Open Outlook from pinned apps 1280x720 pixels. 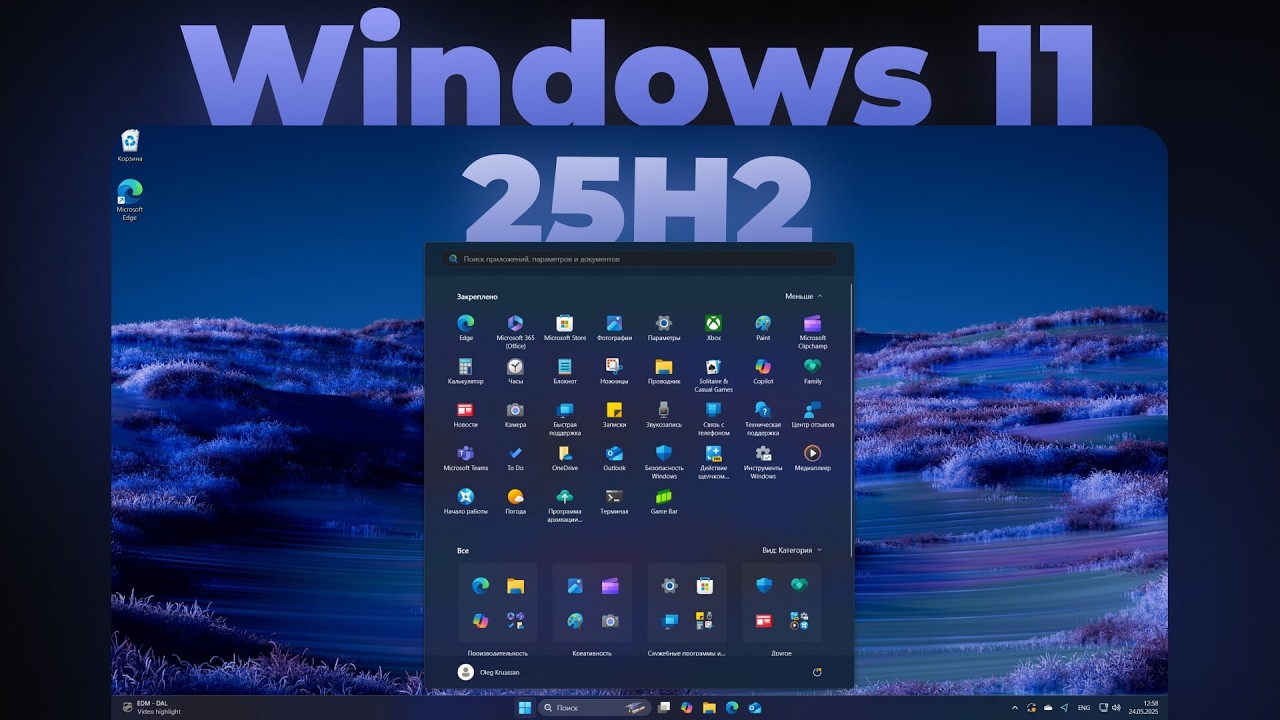point(614,458)
